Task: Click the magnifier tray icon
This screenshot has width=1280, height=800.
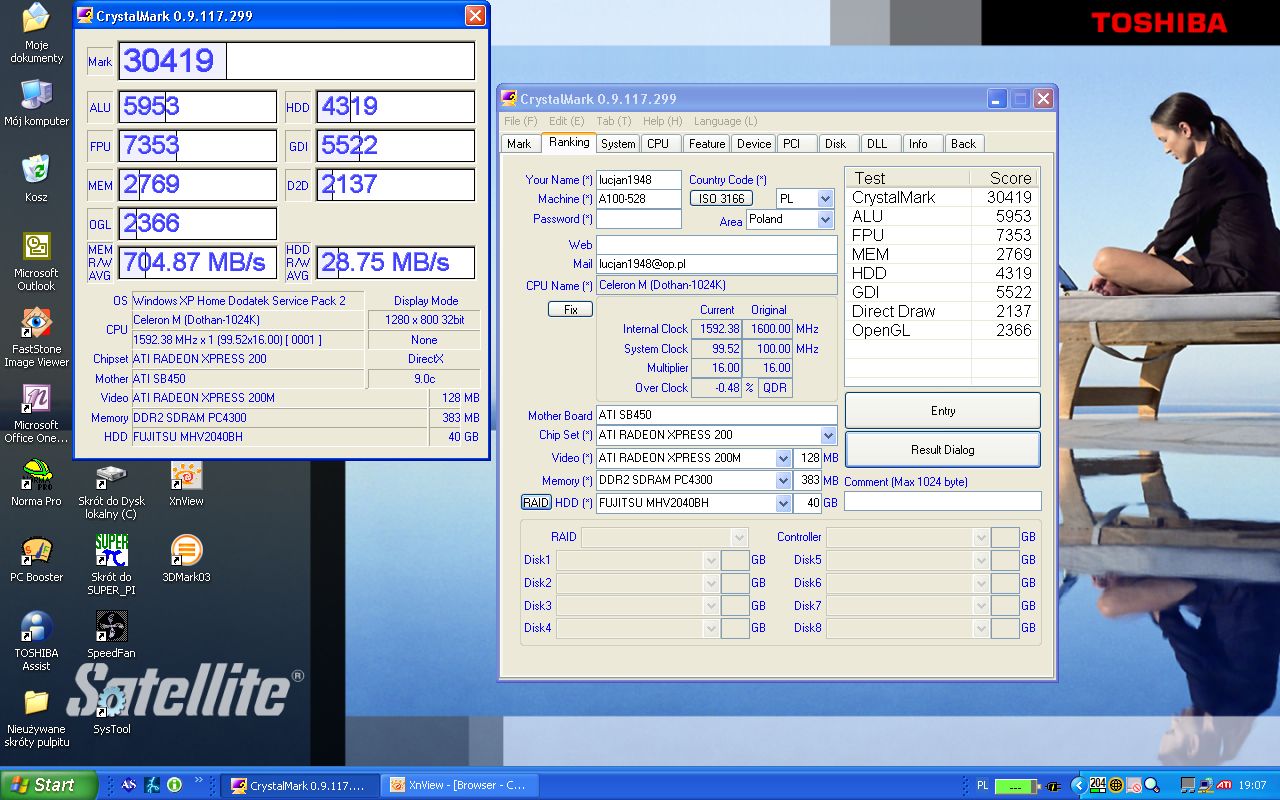Action: (1152, 785)
